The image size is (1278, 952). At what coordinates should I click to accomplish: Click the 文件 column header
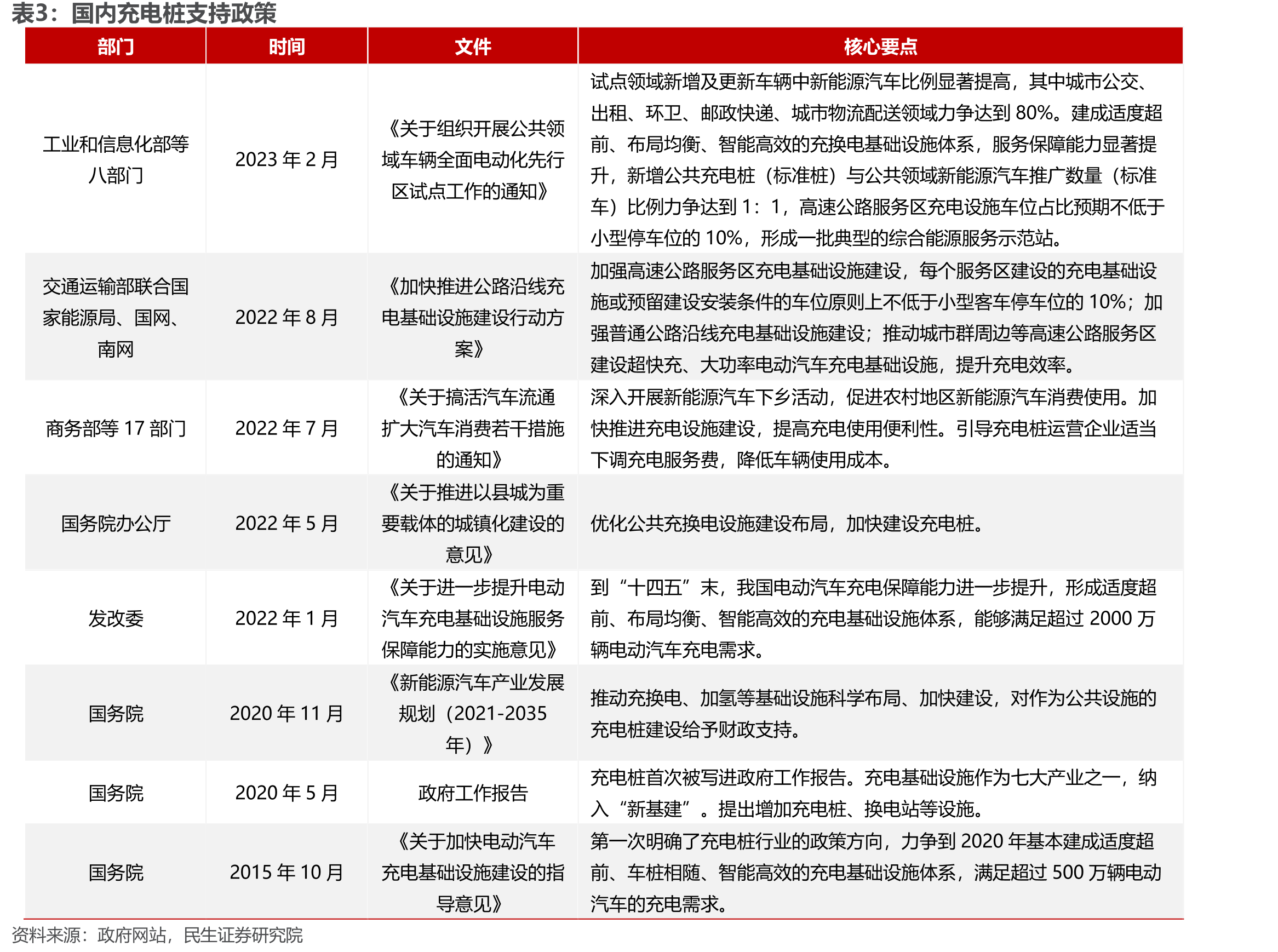(473, 46)
